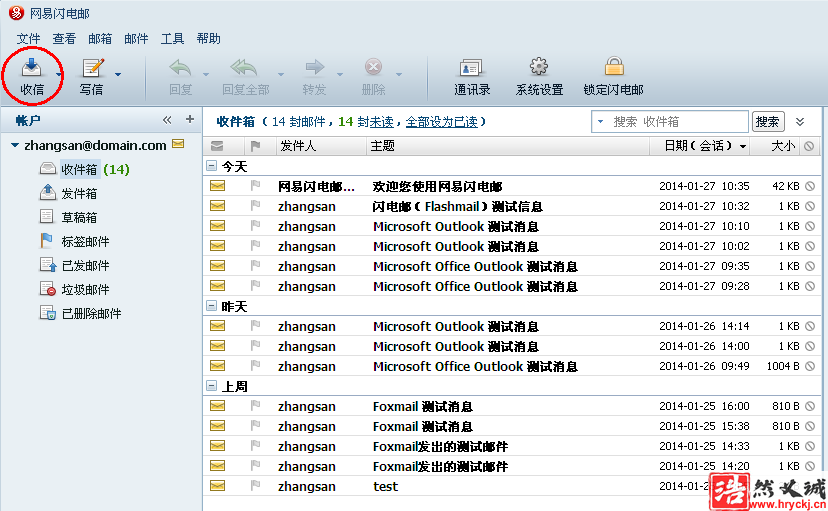Screen dimensions: 828x511
Task: Collapse the 上周 email group
Action: click(212, 386)
